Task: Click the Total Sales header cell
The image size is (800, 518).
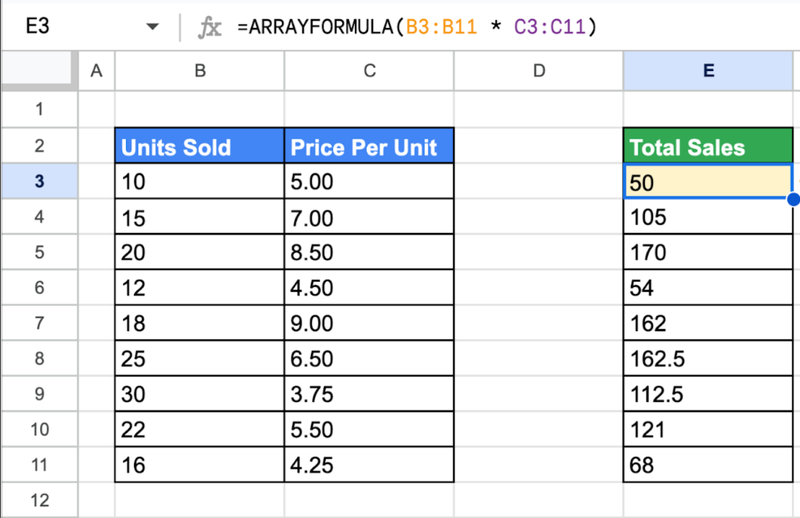Action: [x=708, y=146]
